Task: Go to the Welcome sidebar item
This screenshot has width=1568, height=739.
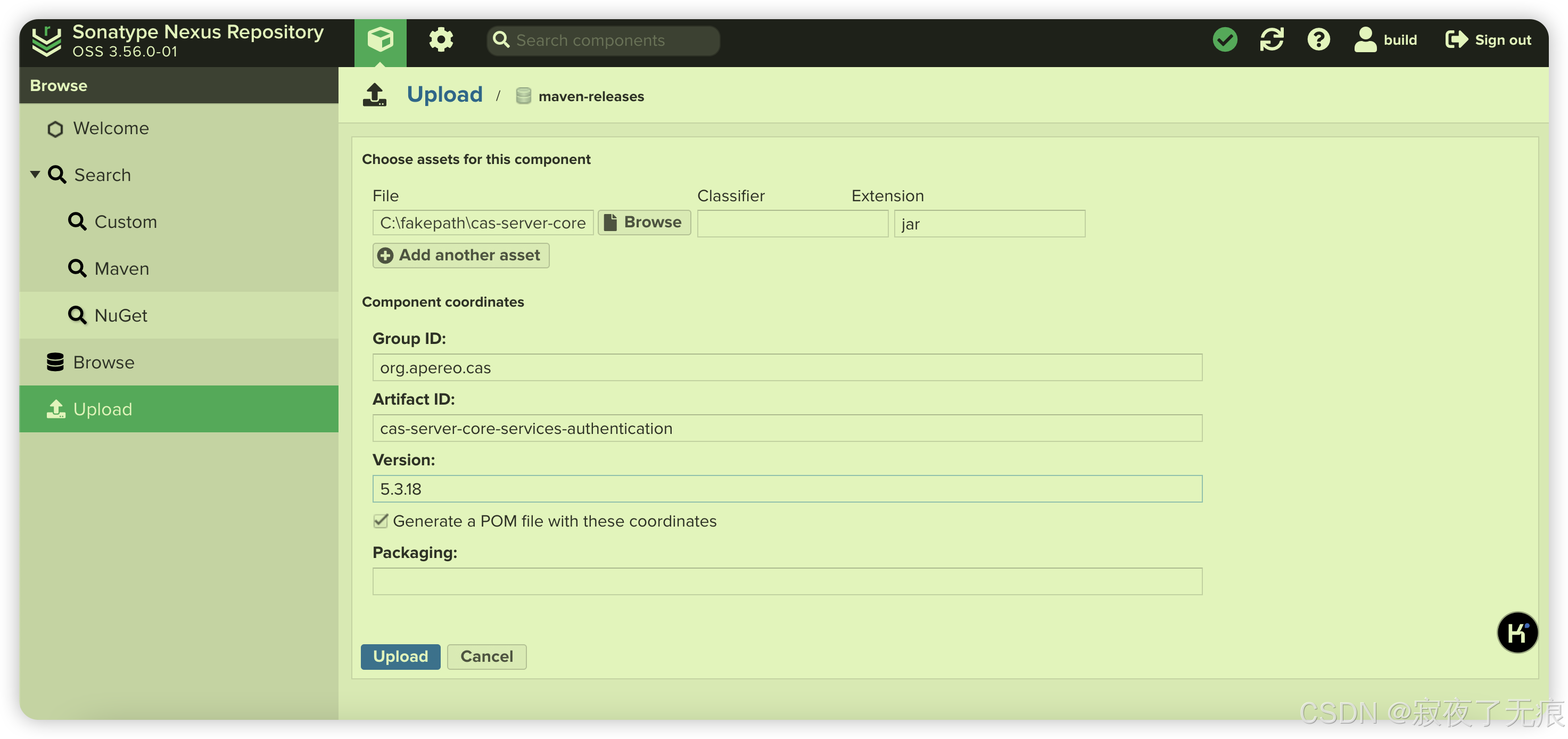Action: click(x=111, y=128)
